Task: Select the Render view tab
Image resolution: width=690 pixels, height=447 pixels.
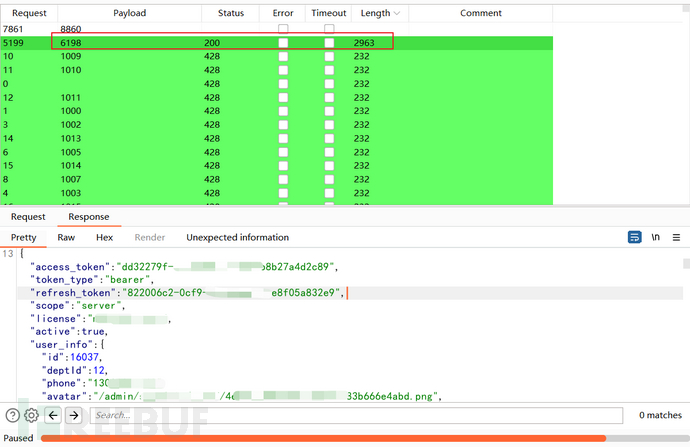Action: click(150, 238)
